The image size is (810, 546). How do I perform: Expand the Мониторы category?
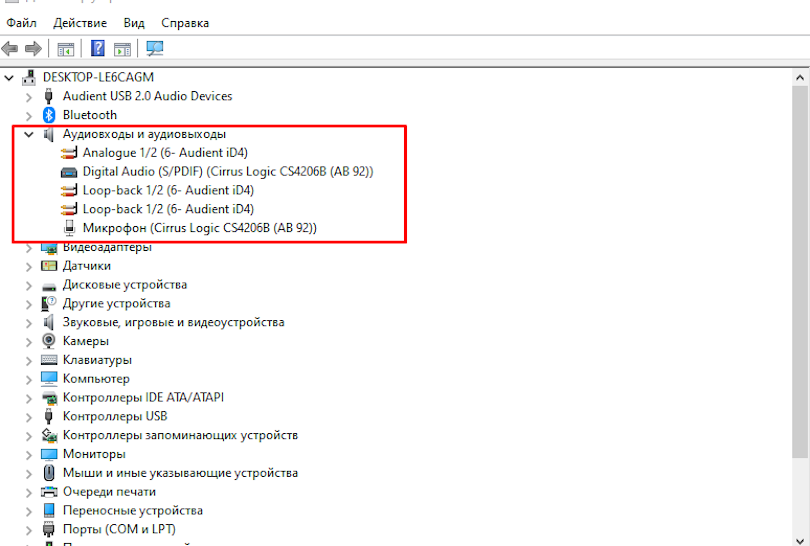coord(29,455)
